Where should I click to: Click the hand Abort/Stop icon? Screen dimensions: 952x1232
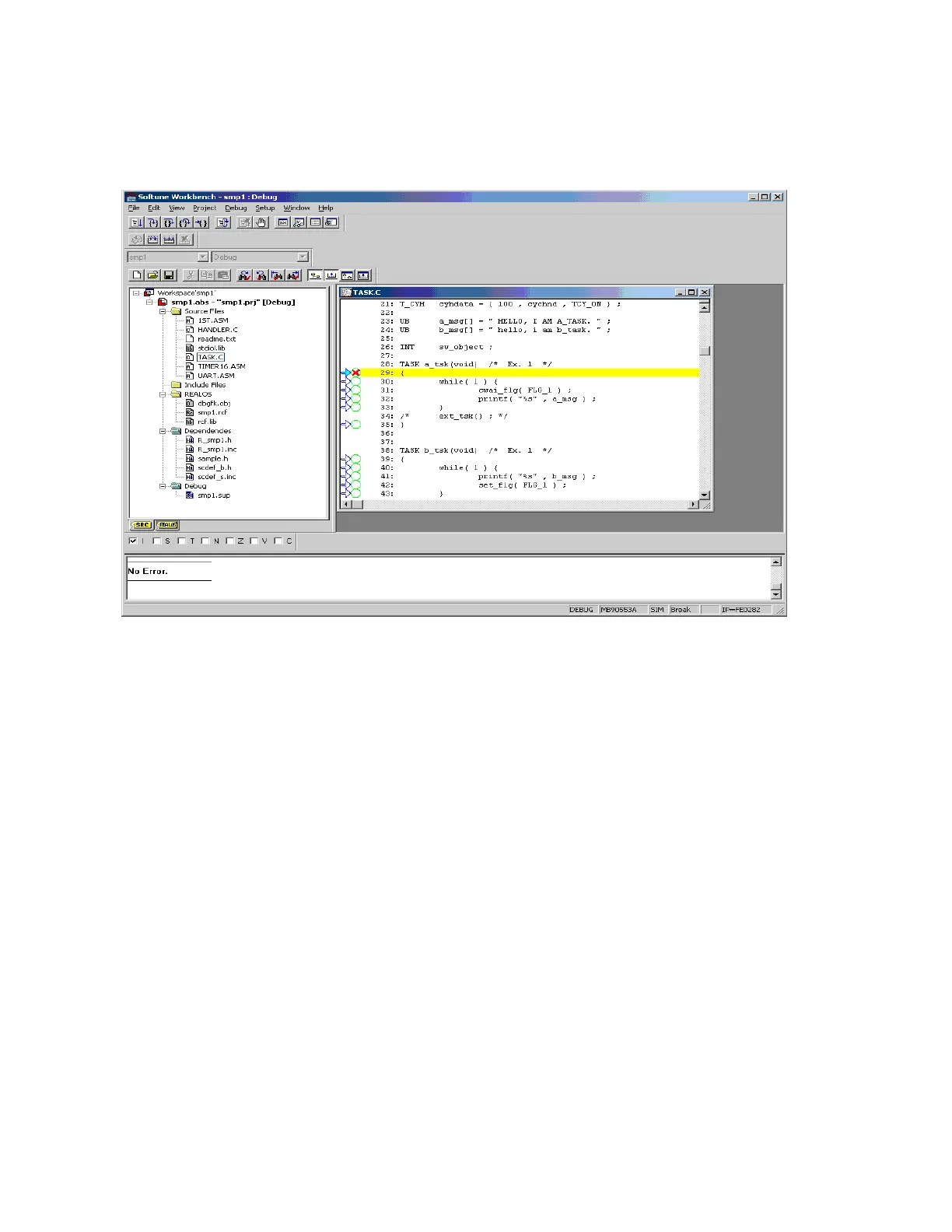pos(261,222)
